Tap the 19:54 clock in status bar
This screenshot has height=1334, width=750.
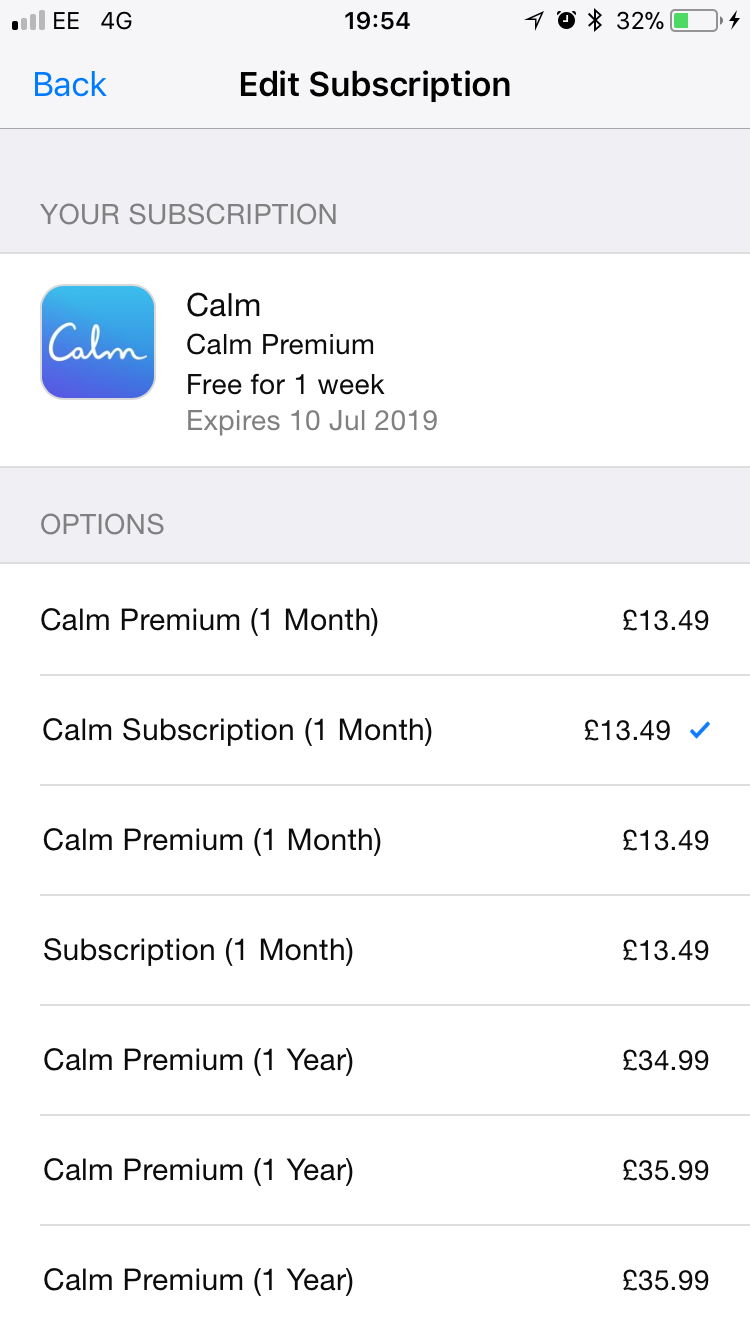coord(376,21)
